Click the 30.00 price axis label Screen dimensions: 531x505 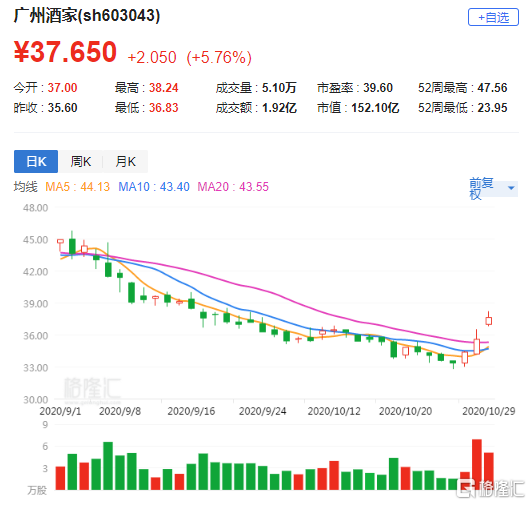coord(36,400)
